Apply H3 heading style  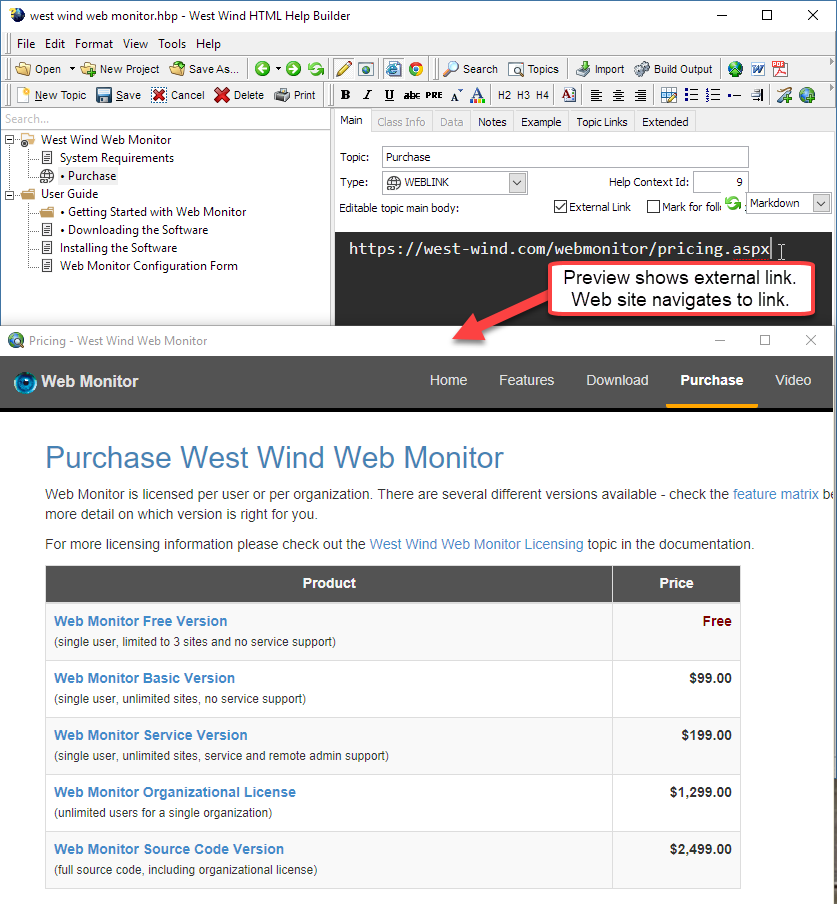click(x=523, y=95)
